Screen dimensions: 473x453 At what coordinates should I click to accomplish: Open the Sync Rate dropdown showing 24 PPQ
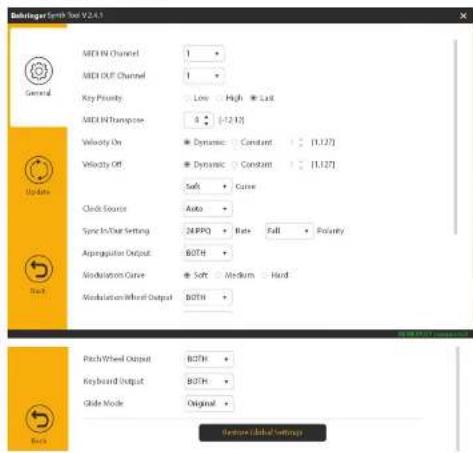tap(208, 231)
